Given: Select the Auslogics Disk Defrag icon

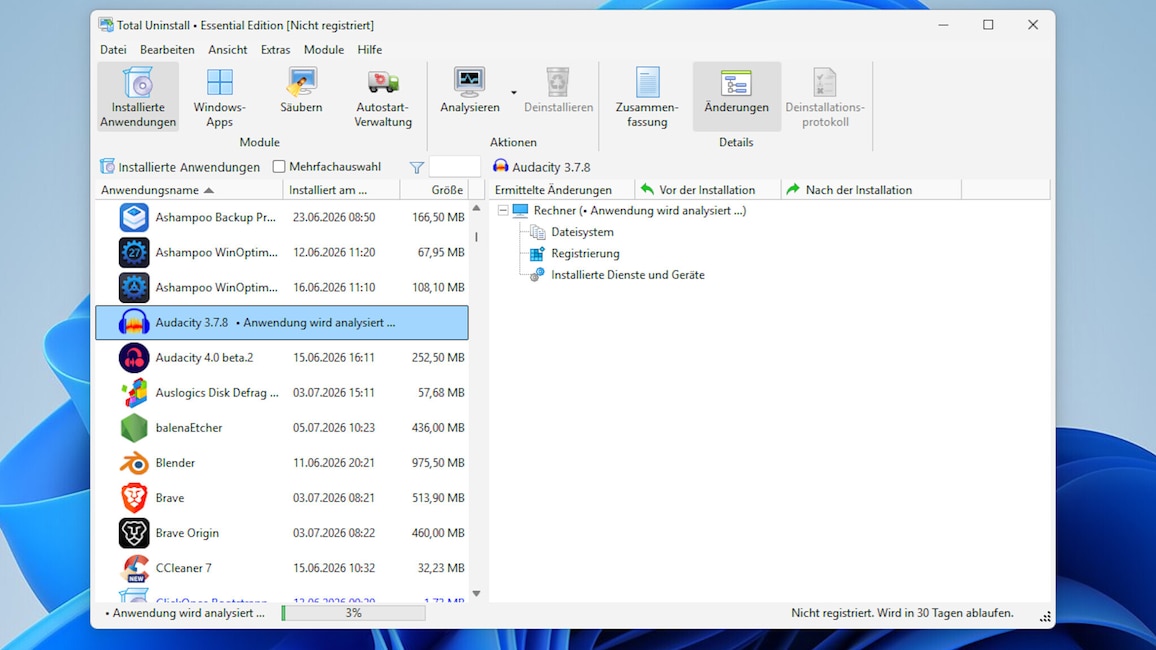Looking at the screenshot, I should tap(133, 393).
